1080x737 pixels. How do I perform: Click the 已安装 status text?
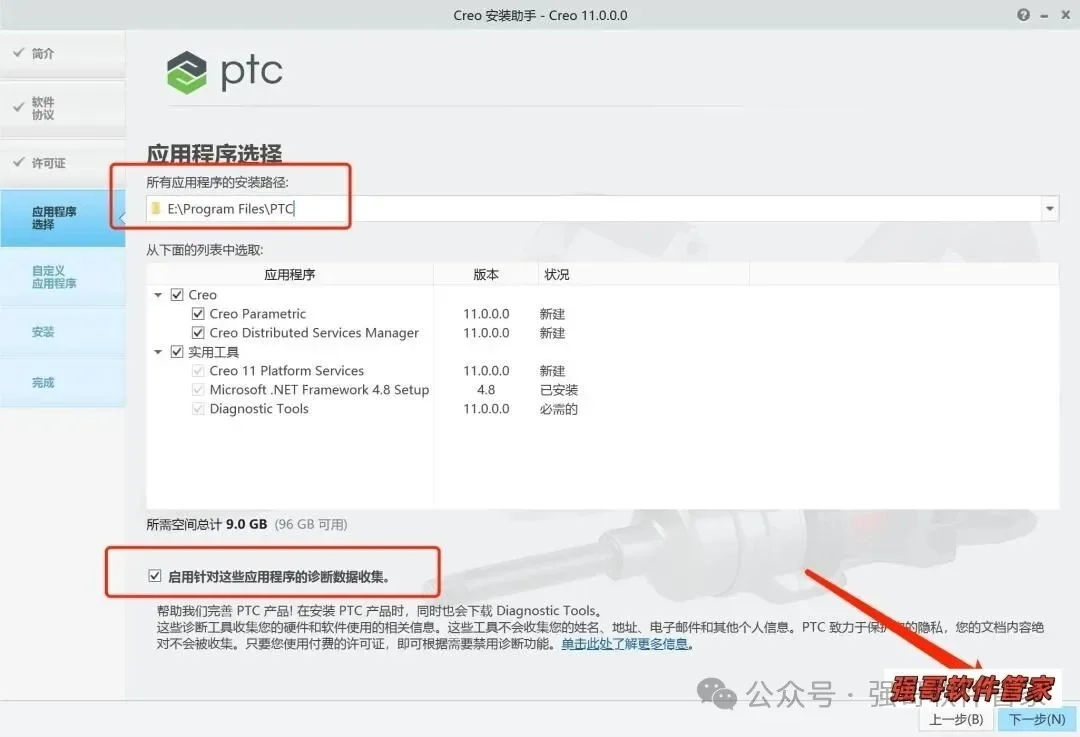(x=559, y=390)
